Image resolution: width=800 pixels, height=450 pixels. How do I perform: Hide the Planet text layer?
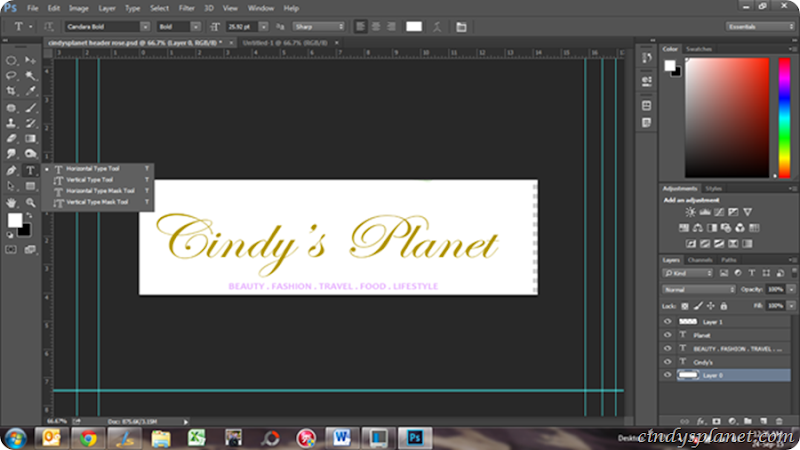pyautogui.click(x=668, y=335)
